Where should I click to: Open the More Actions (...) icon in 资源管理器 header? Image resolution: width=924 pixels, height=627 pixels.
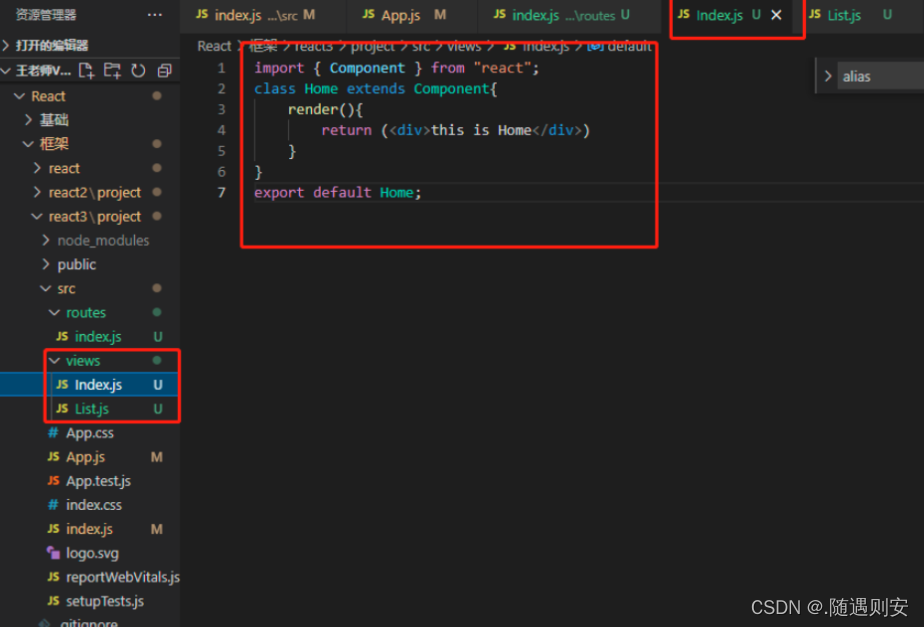[154, 13]
